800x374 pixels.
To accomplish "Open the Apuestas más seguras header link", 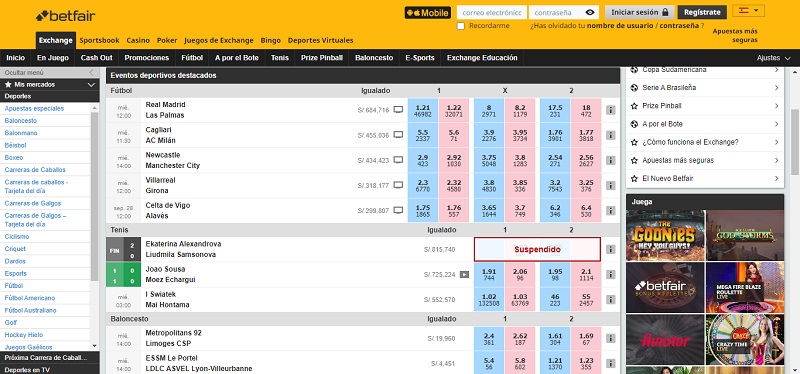I will tap(735, 36).
